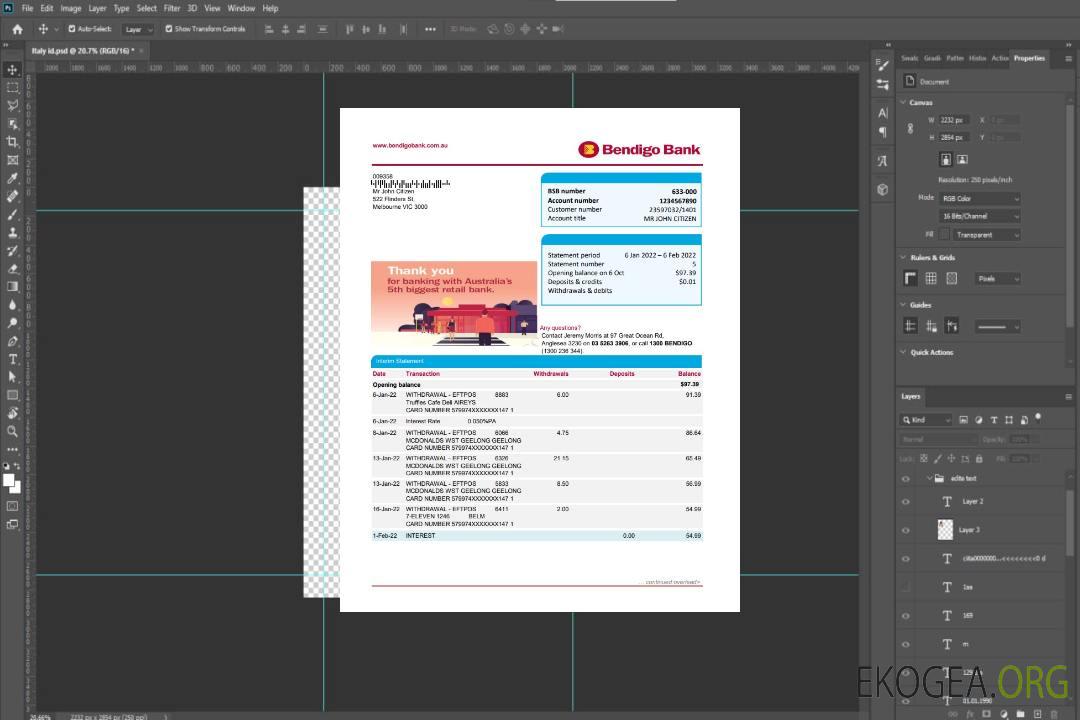Collapse the Quick Actions section
The image size is (1080, 720).
coord(903,352)
